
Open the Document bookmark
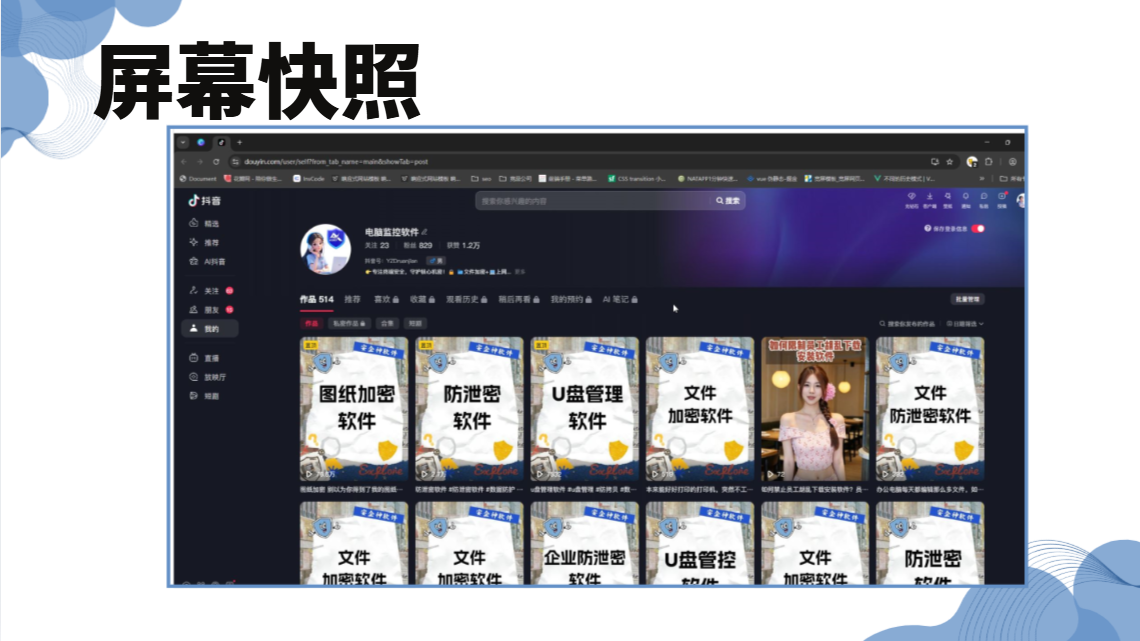coord(198,178)
